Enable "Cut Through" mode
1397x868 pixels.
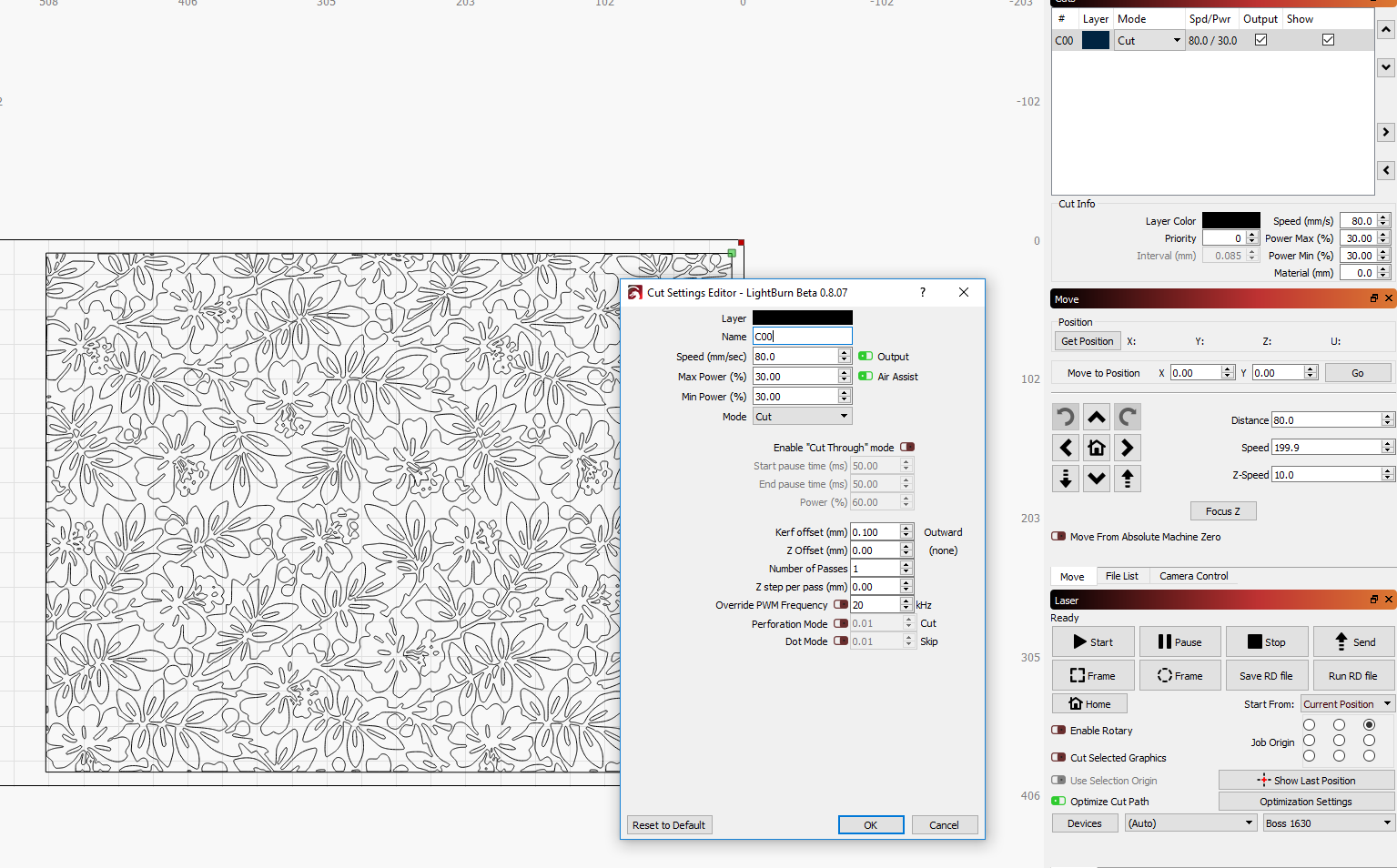click(907, 447)
